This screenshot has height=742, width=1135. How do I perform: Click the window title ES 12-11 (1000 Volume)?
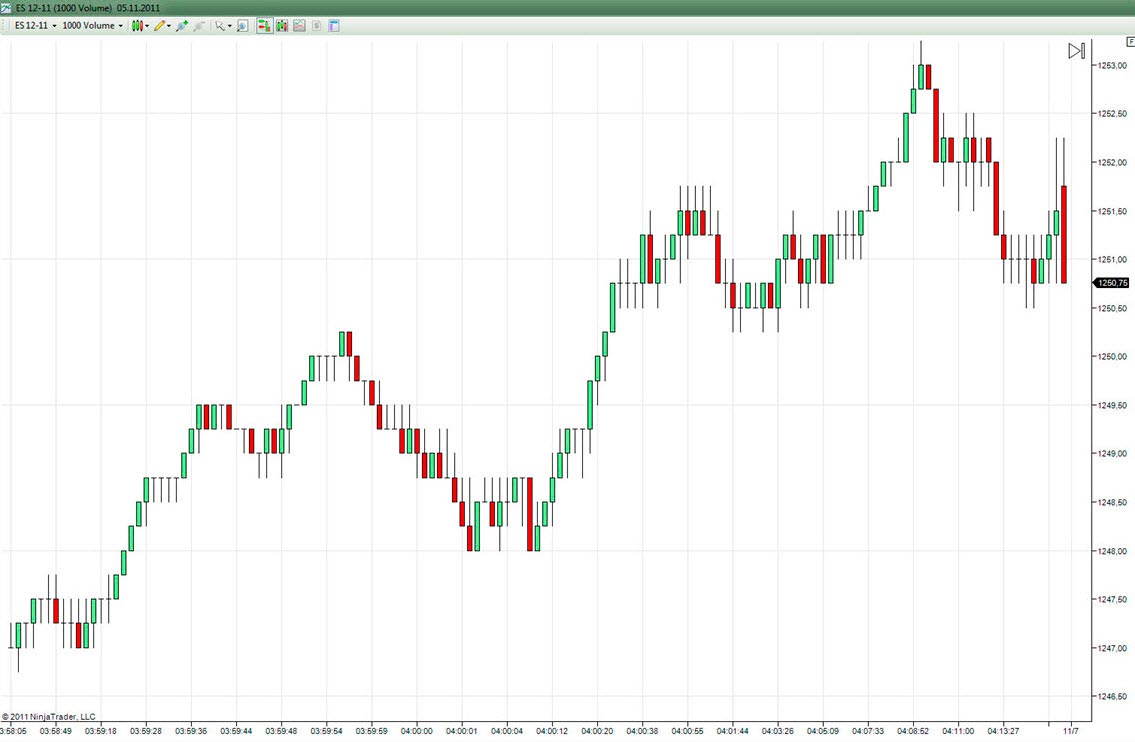pos(64,8)
